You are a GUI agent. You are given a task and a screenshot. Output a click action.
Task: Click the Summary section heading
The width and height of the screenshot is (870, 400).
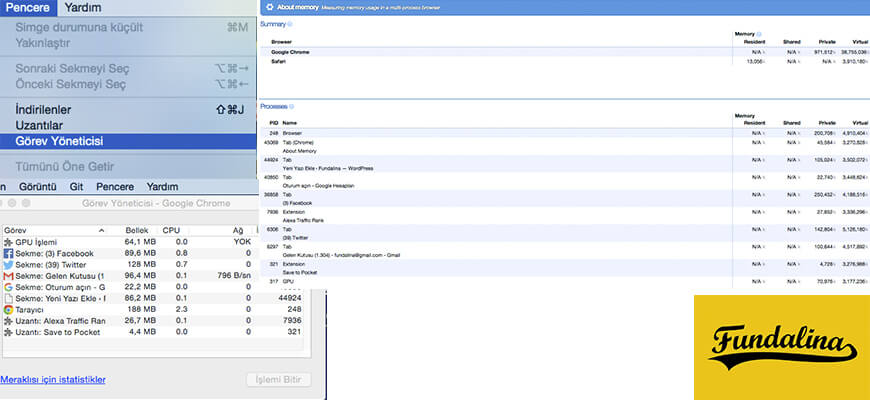(x=273, y=24)
